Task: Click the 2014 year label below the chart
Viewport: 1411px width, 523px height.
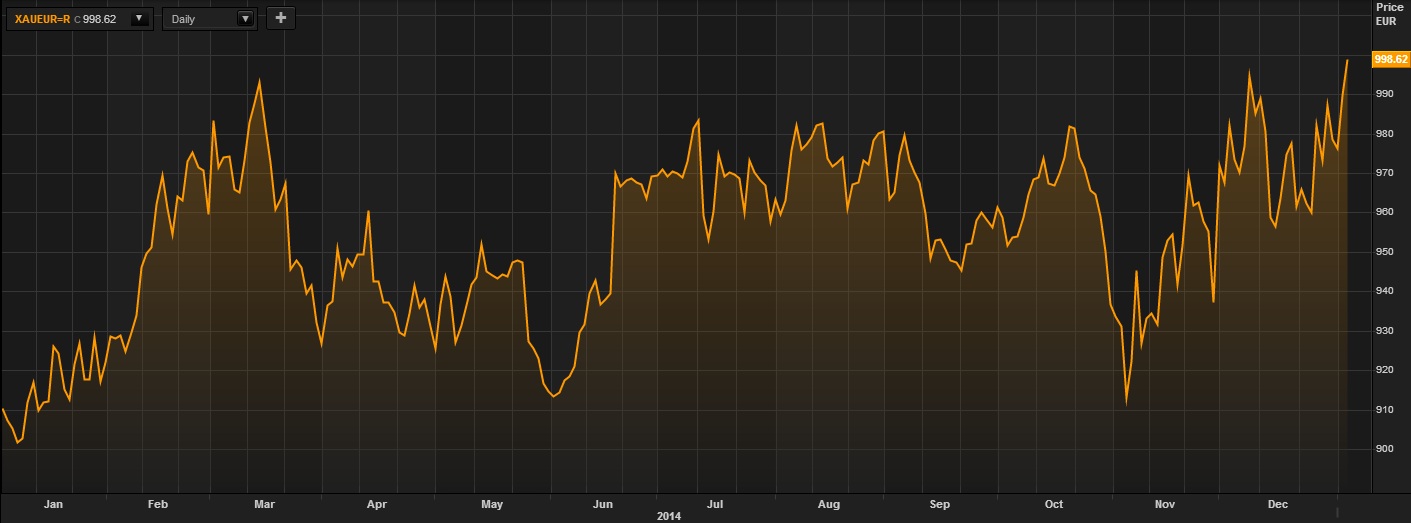Action: (668, 516)
